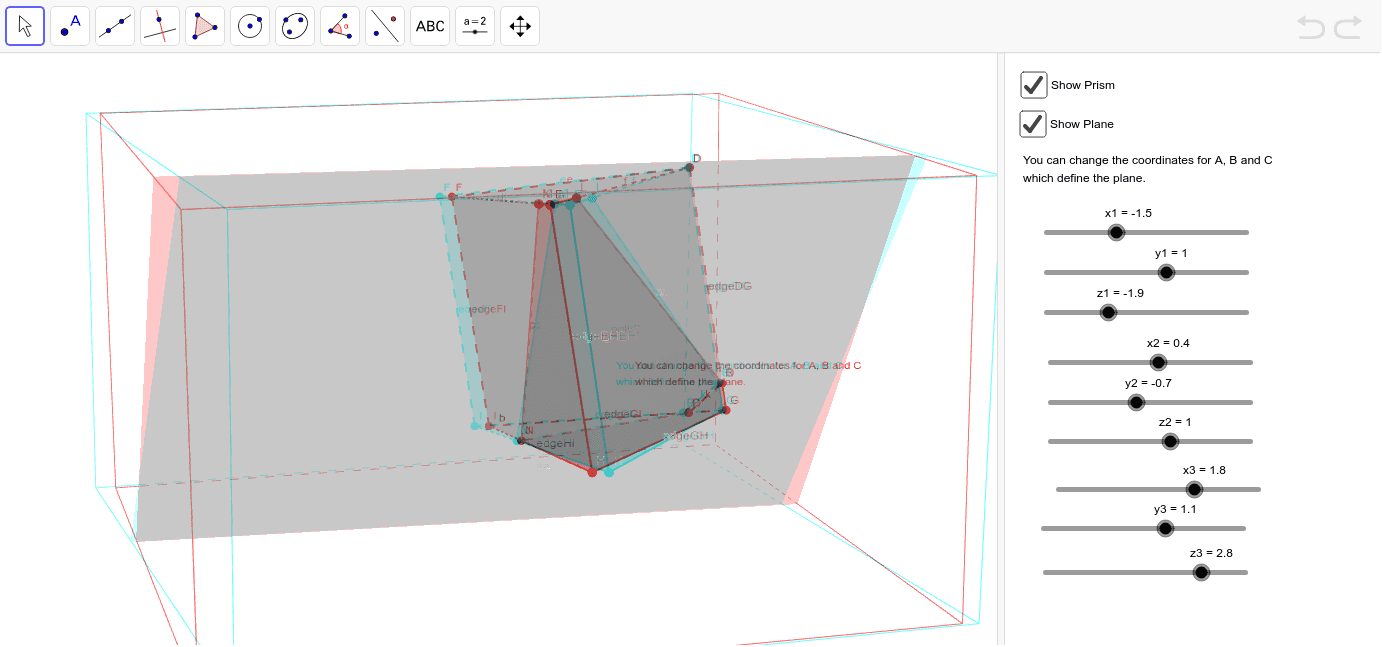Open the Text tool labeled ABC
Viewport: 1382px width, 647px height.
point(429,26)
